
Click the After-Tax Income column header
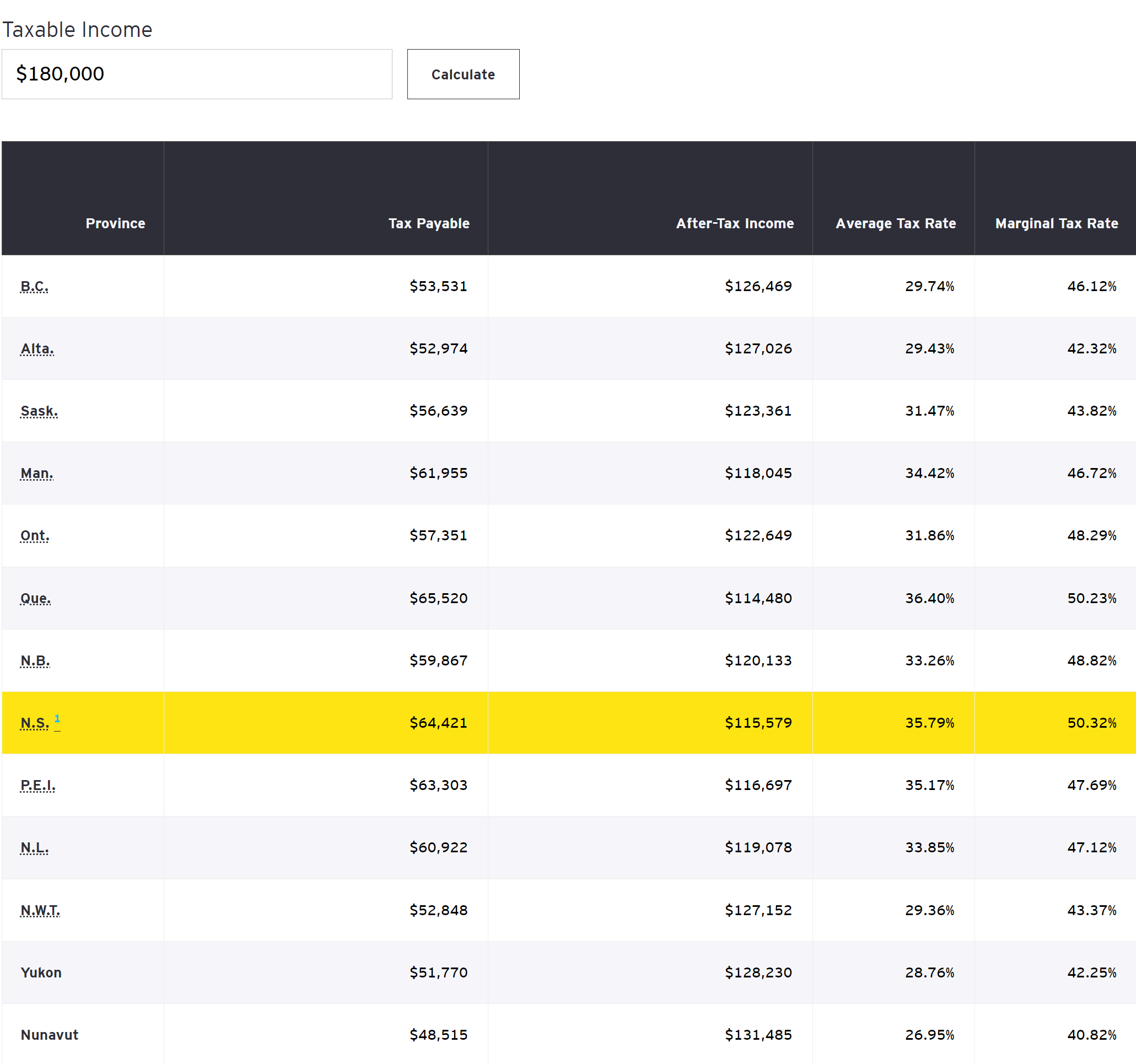(735, 223)
